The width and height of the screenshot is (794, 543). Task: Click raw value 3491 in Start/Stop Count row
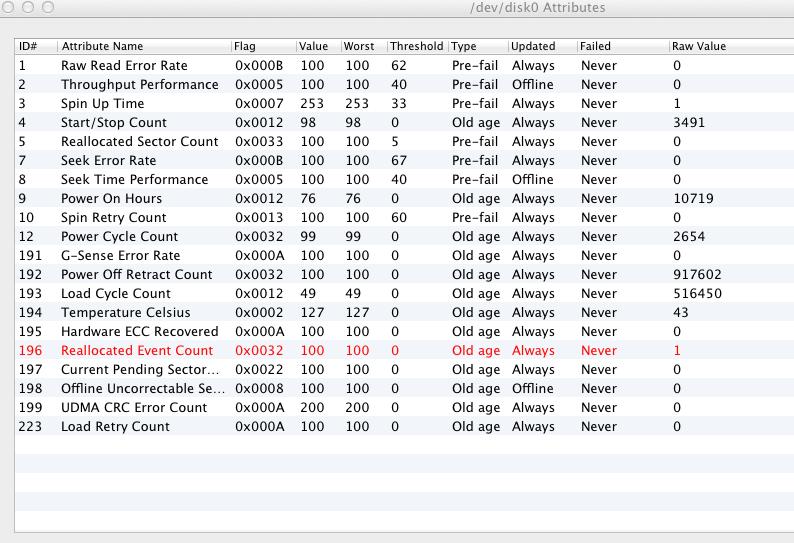pyautogui.click(x=689, y=123)
